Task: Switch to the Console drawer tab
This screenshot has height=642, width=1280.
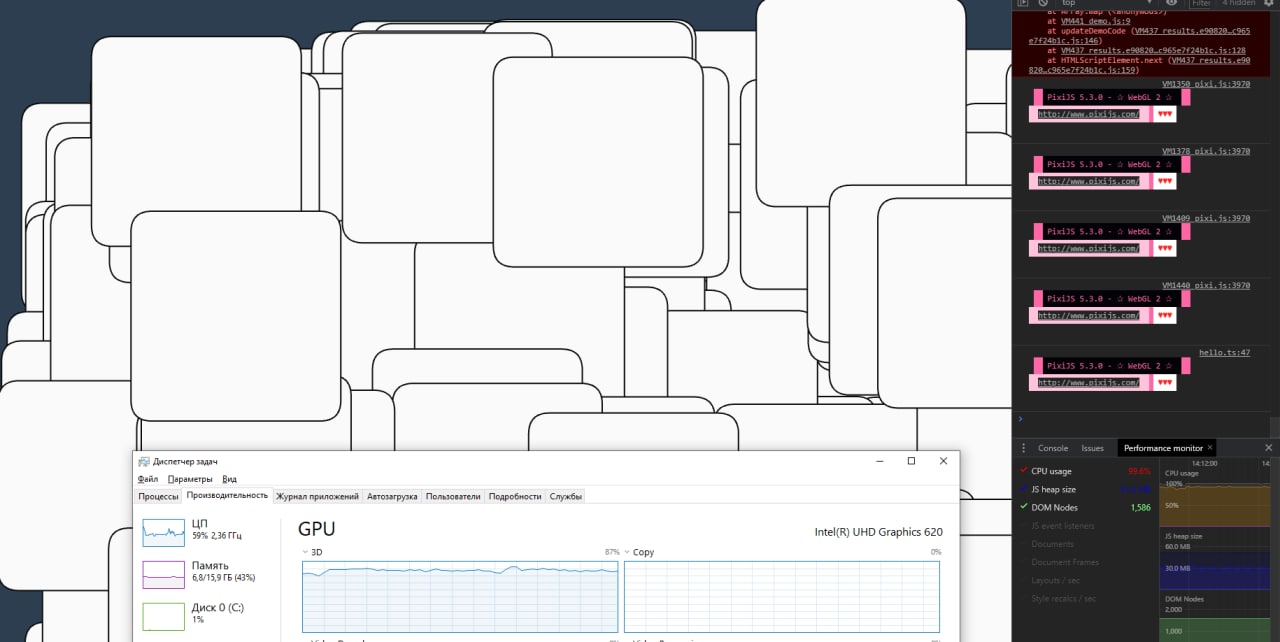Action: pos(1053,448)
